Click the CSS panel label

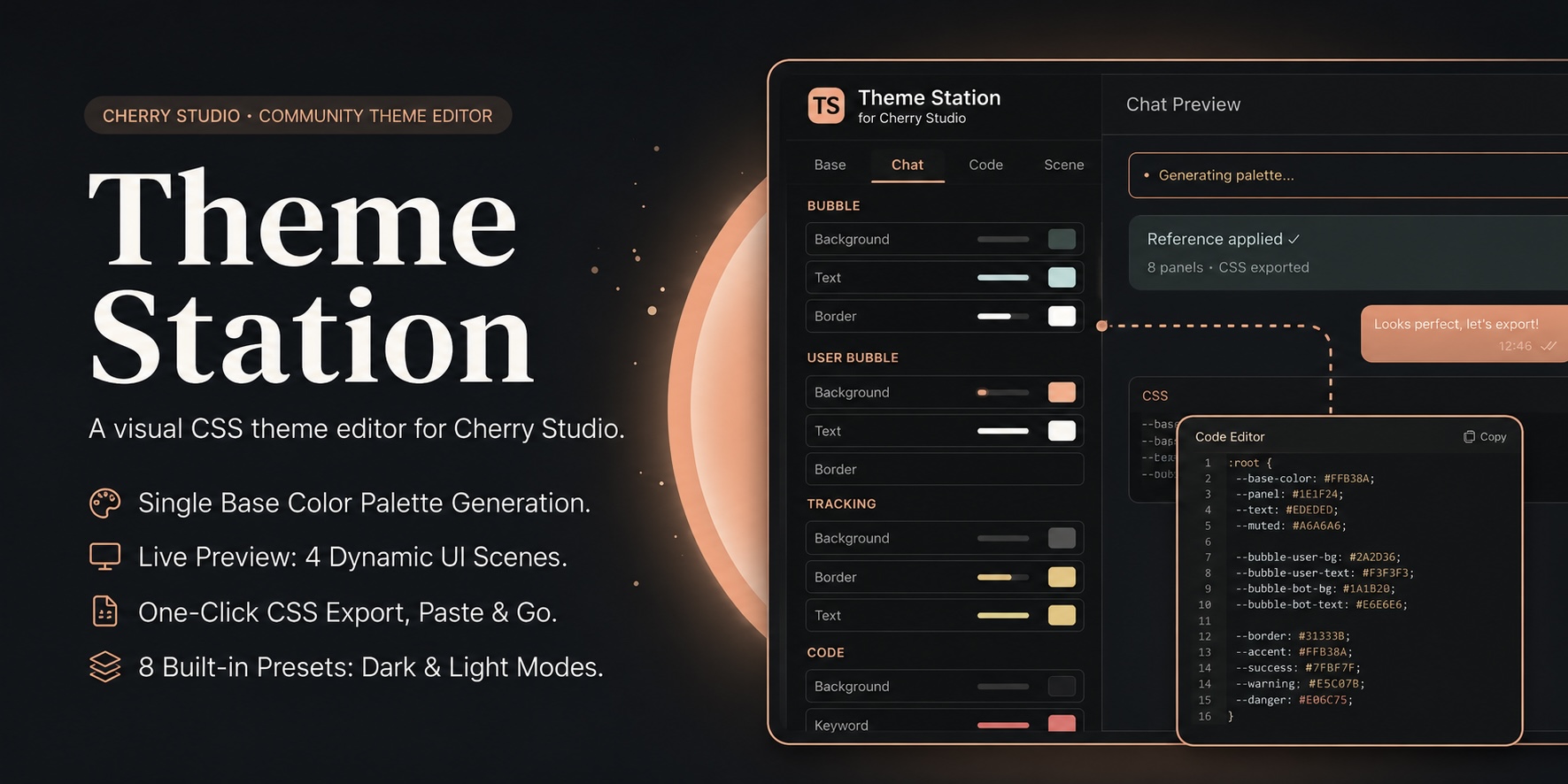[1155, 396]
